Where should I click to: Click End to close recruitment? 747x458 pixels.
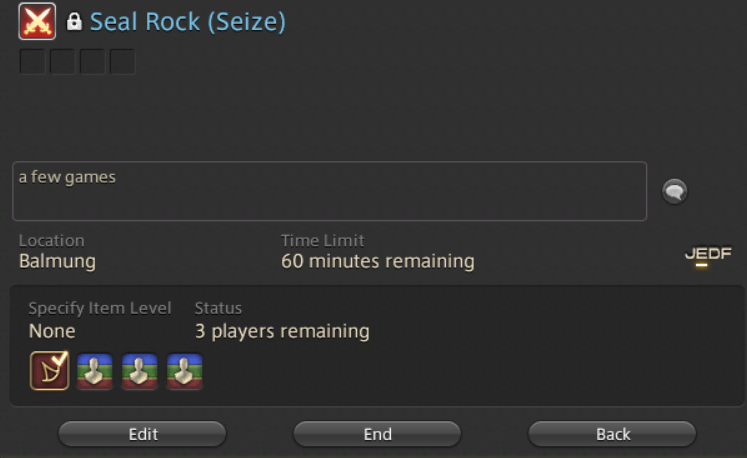click(377, 434)
